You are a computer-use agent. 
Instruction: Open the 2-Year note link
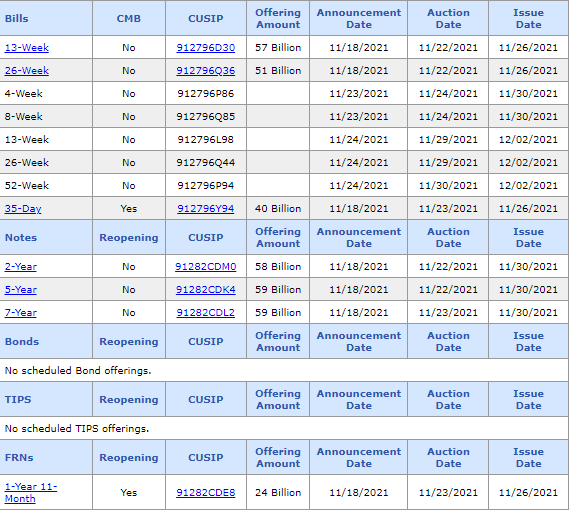21,267
